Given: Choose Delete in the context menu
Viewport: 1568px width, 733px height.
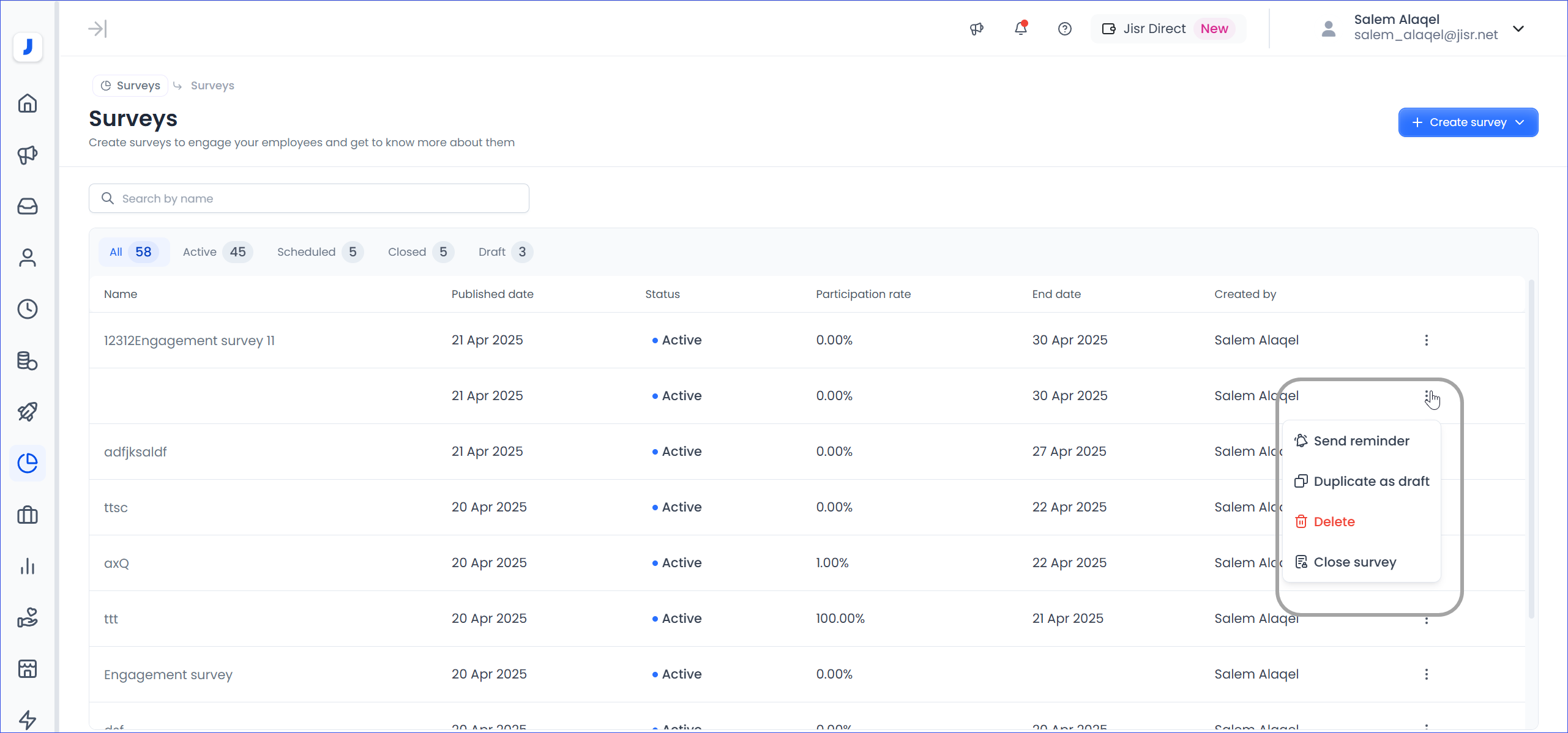Looking at the screenshot, I should click(1334, 522).
